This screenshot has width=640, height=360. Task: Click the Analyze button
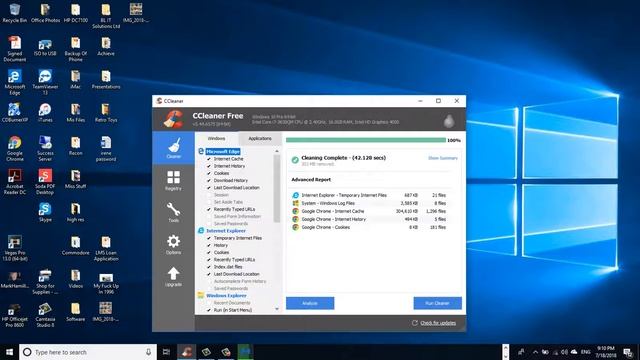pos(310,303)
